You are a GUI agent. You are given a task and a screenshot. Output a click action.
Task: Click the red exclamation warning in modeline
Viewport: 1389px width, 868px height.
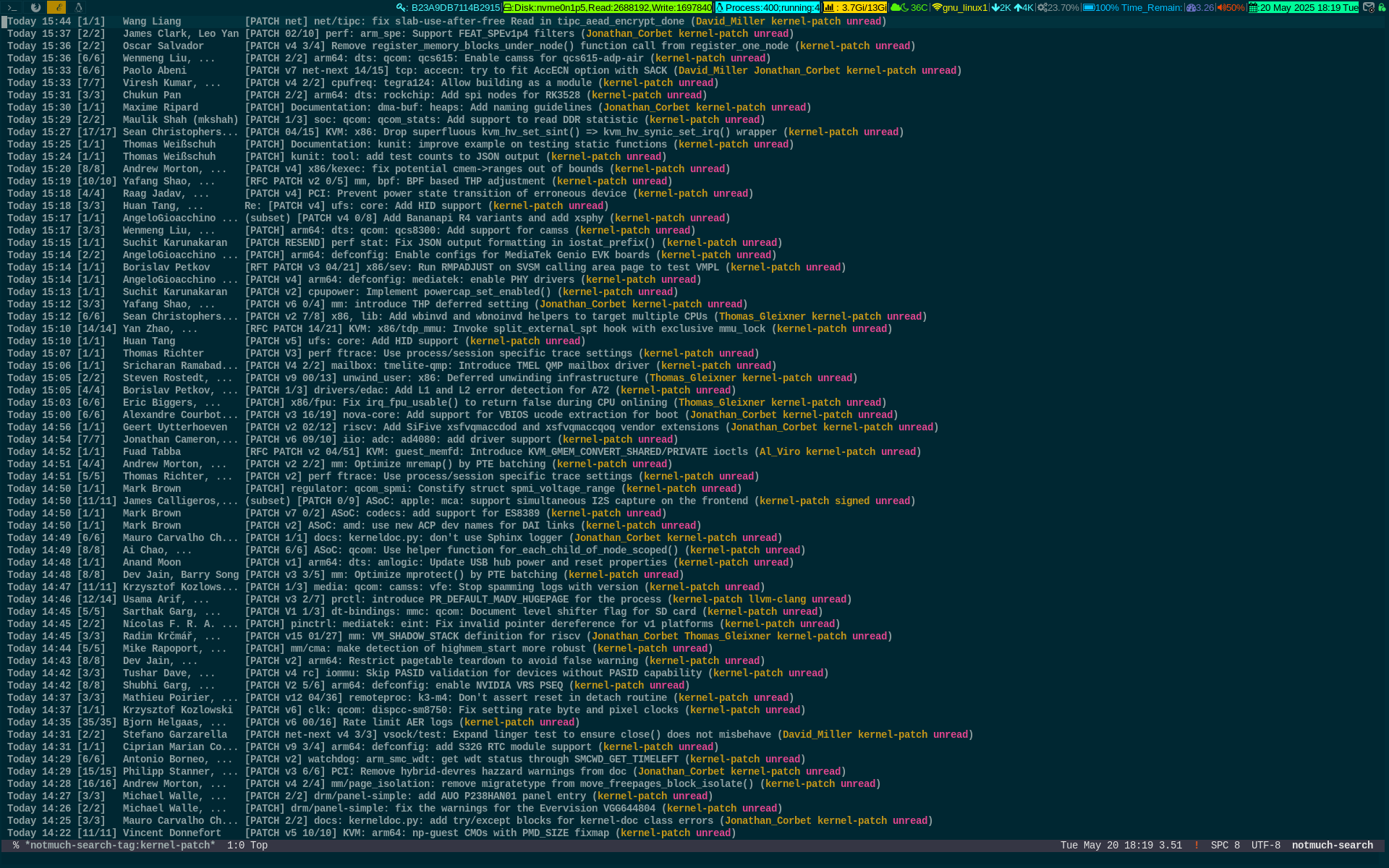[1196, 845]
